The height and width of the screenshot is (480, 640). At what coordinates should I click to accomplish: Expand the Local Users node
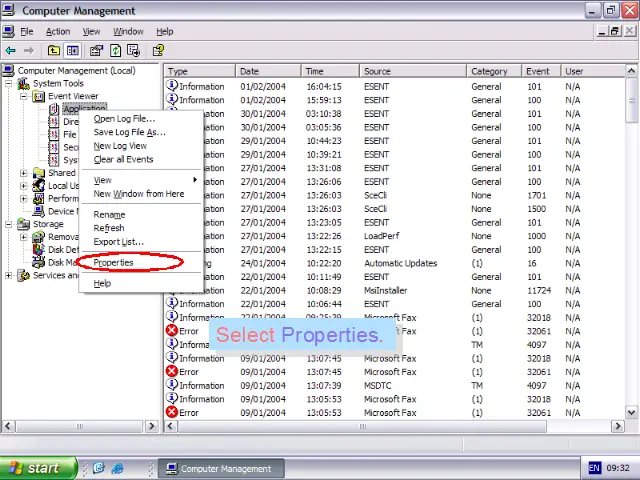(23, 186)
